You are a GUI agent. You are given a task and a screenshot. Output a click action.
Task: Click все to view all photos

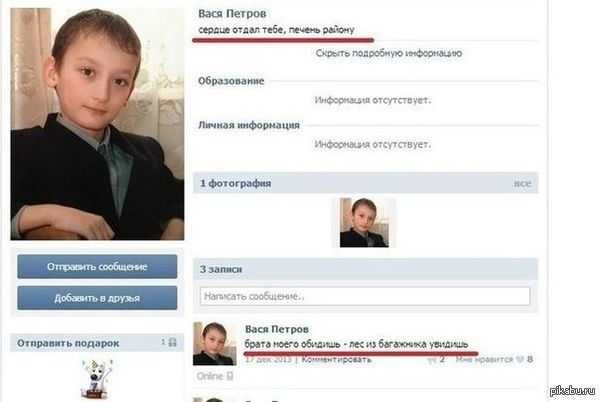coord(523,184)
